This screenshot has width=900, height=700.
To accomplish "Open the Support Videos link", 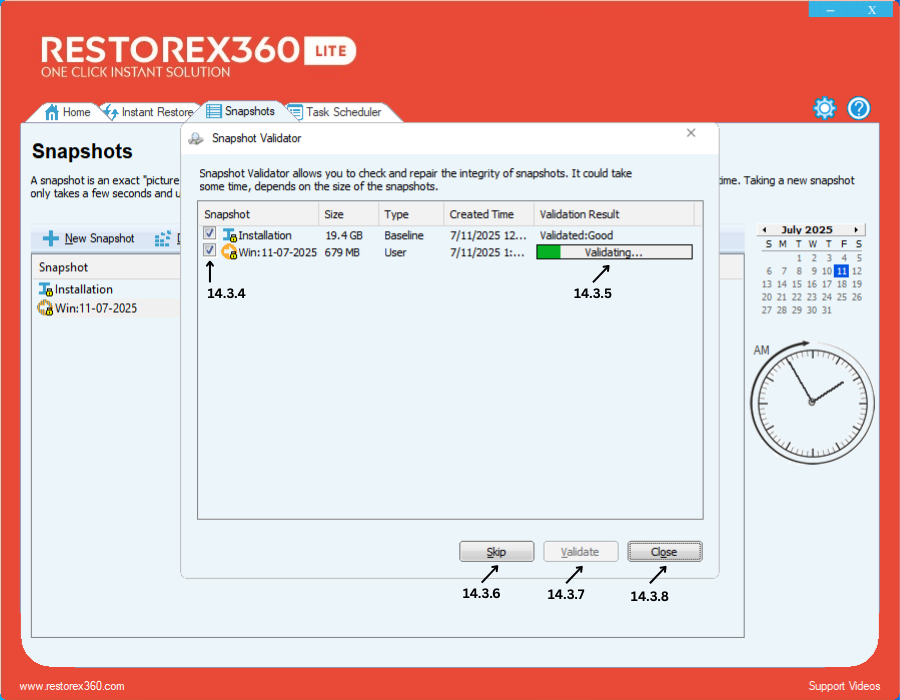I will 844,686.
